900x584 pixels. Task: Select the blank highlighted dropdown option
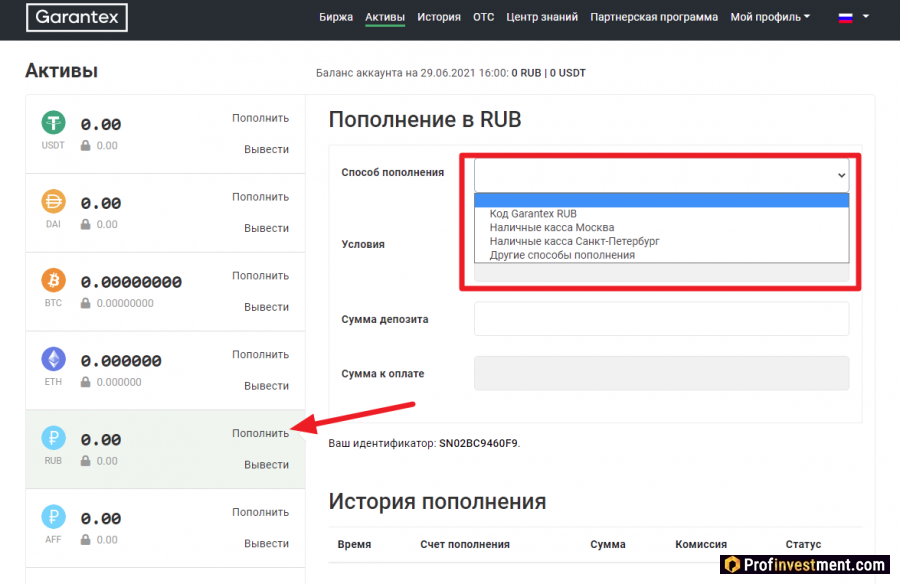pyautogui.click(x=661, y=200)
